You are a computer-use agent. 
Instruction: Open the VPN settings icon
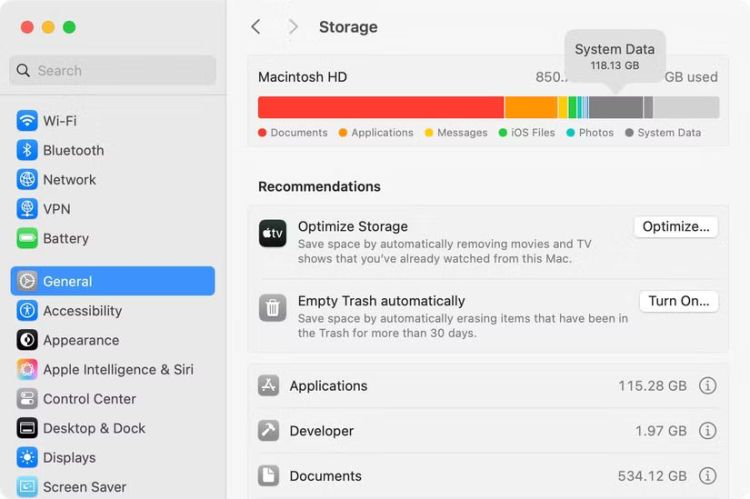[27, 209]
